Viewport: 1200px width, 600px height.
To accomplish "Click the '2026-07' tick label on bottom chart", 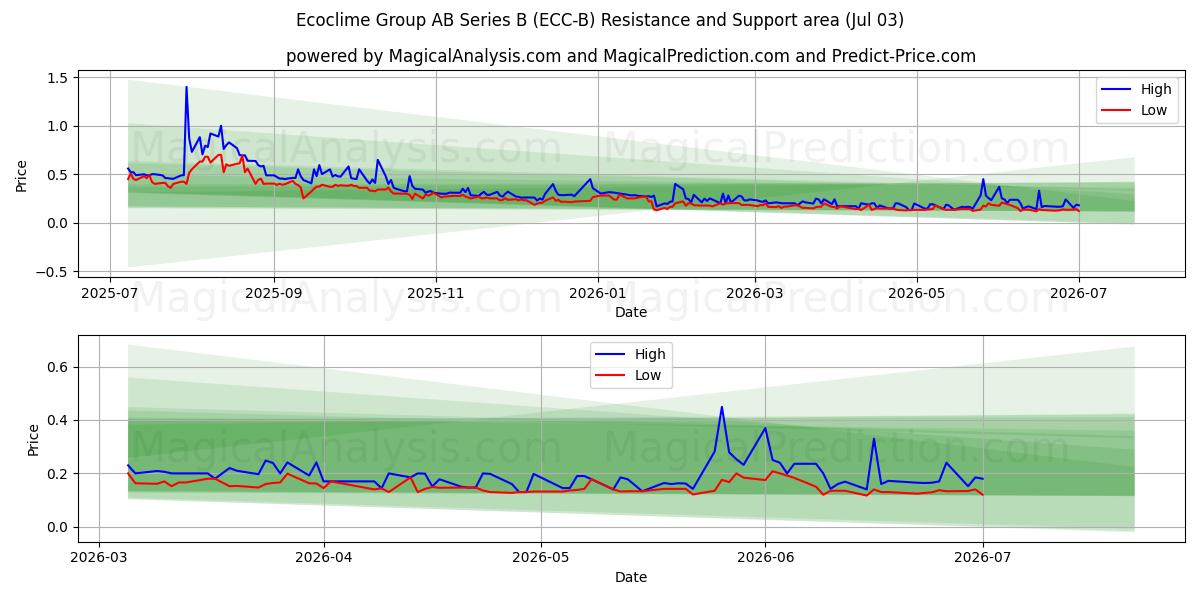I will pyautogui.click(x=983, y=560).
